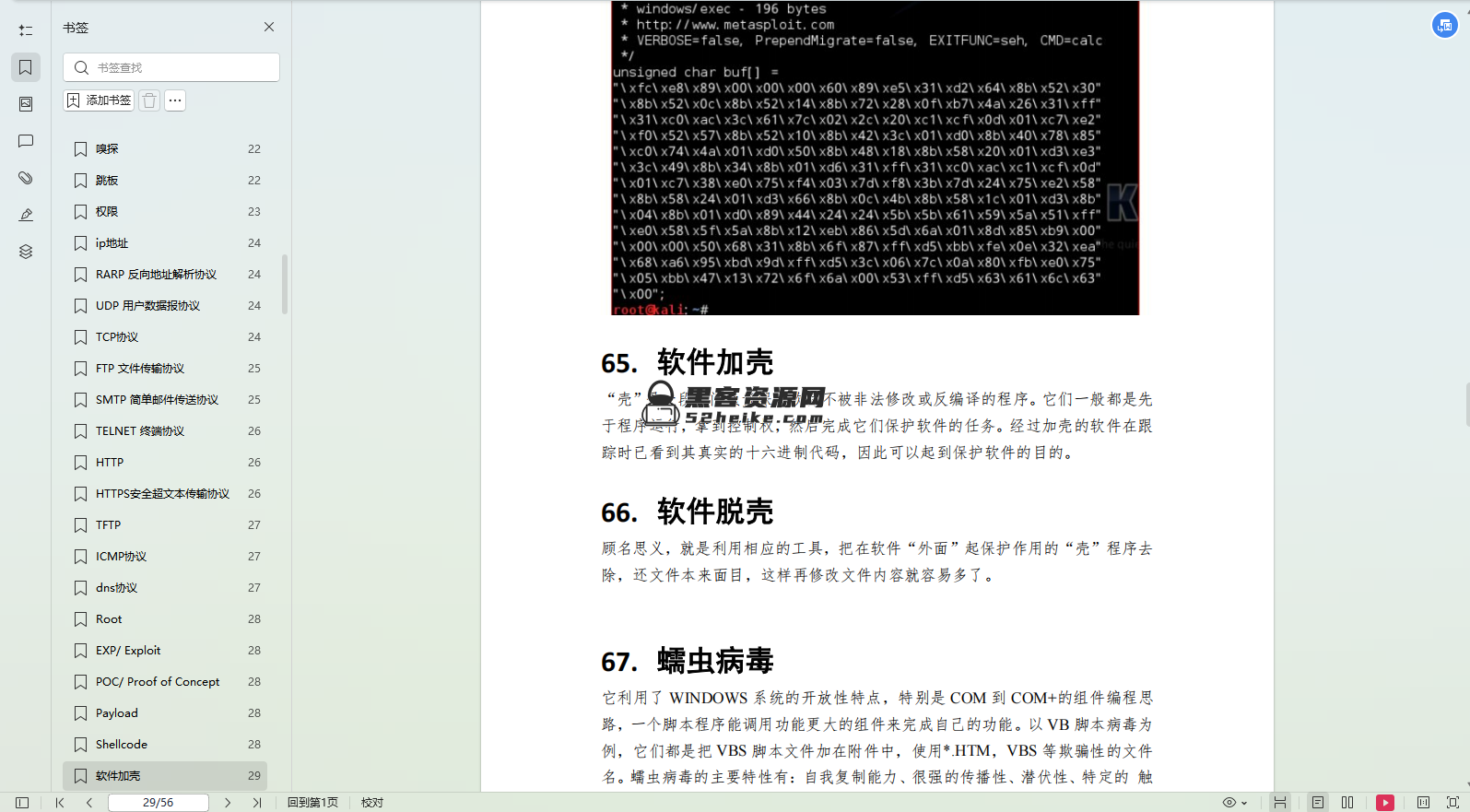Image resolution: width=1470 pixels, height=812 pixels.
Task: Jump to the ip地址 bookmark
Action: (165, 243)
